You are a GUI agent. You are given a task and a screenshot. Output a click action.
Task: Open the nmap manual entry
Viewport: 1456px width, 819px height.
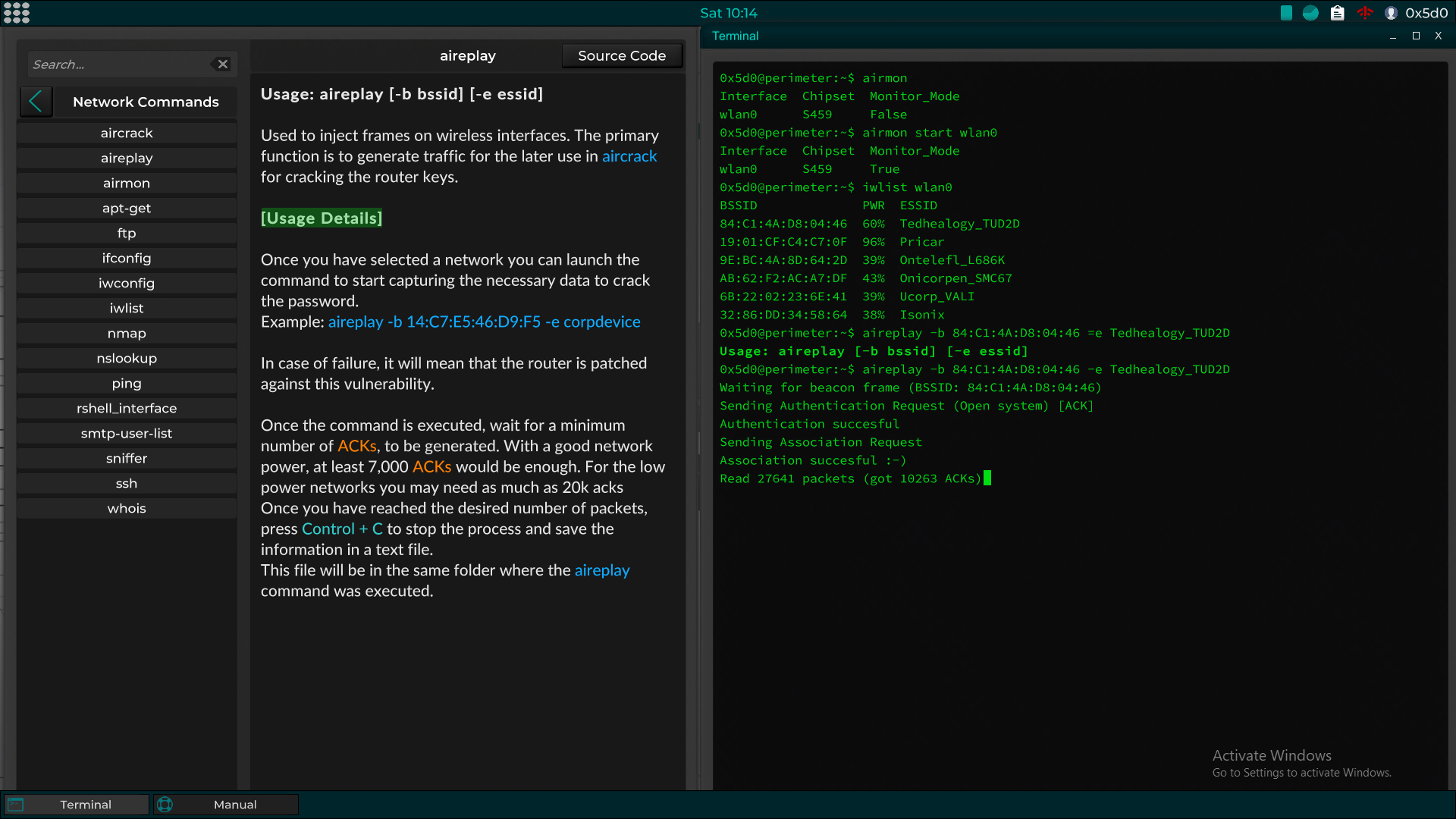(127, 333)
